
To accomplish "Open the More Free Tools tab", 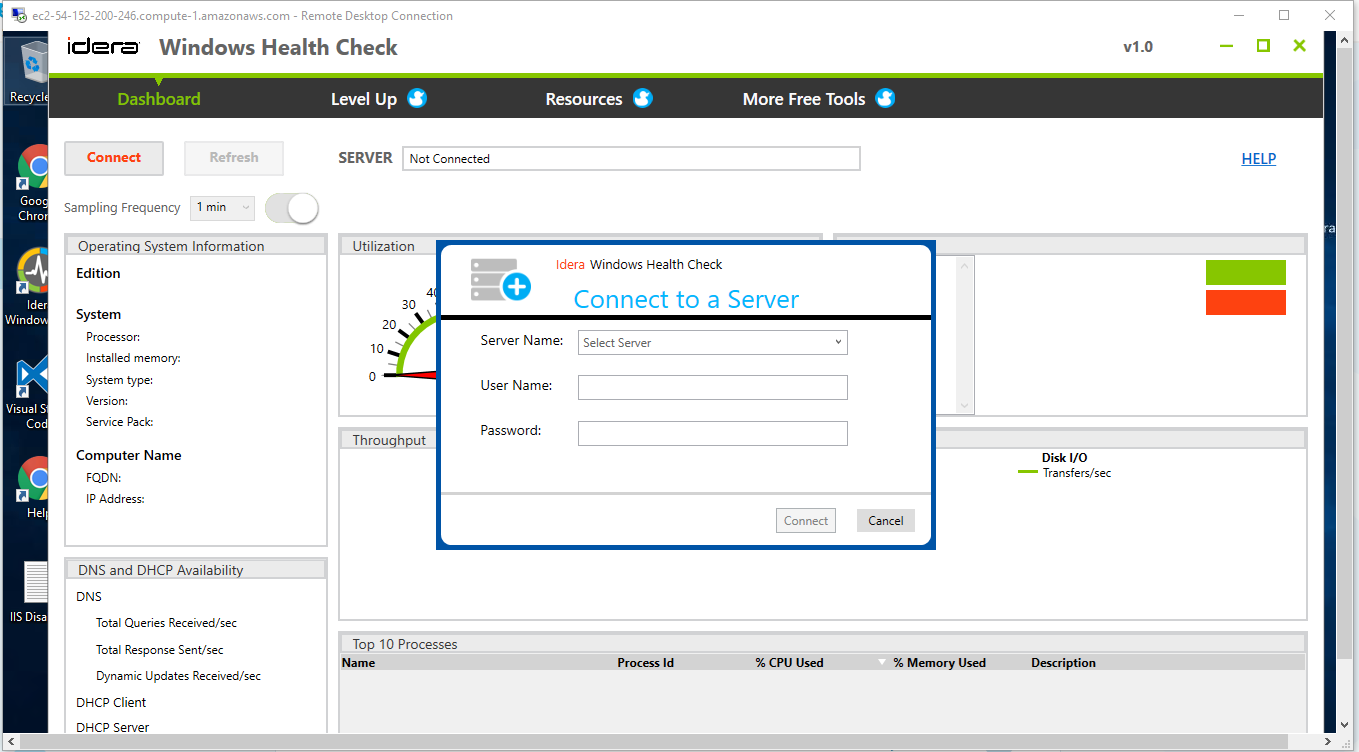I will click(803, 99).
